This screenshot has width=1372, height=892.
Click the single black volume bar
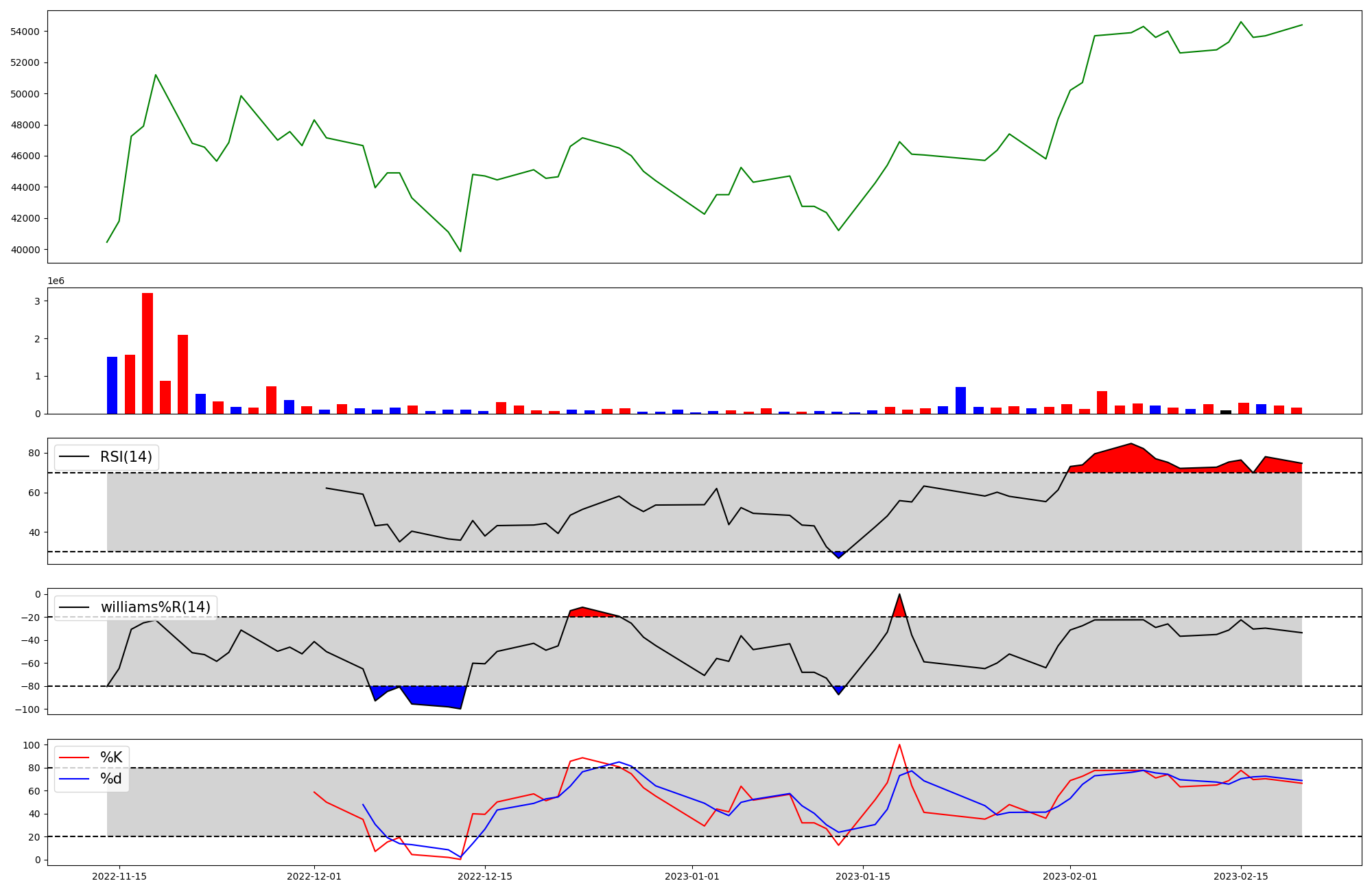tap(1225, 412)
